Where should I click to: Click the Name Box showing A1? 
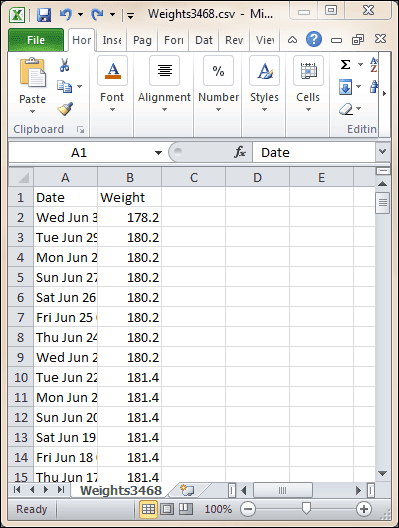pyautogui.click(x=79, y=153)
